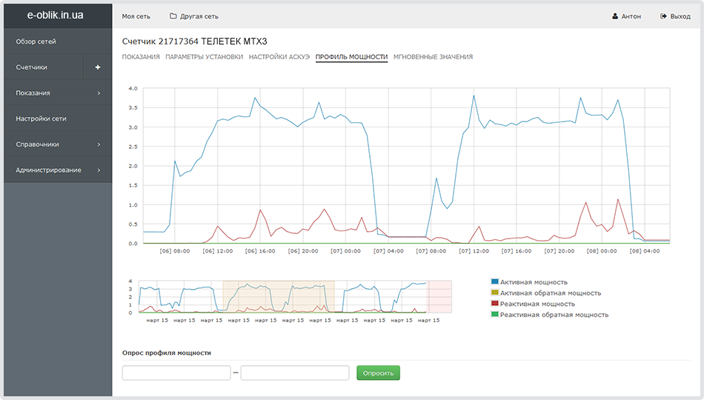Open the Параметры установки tab

pos(204,57)
